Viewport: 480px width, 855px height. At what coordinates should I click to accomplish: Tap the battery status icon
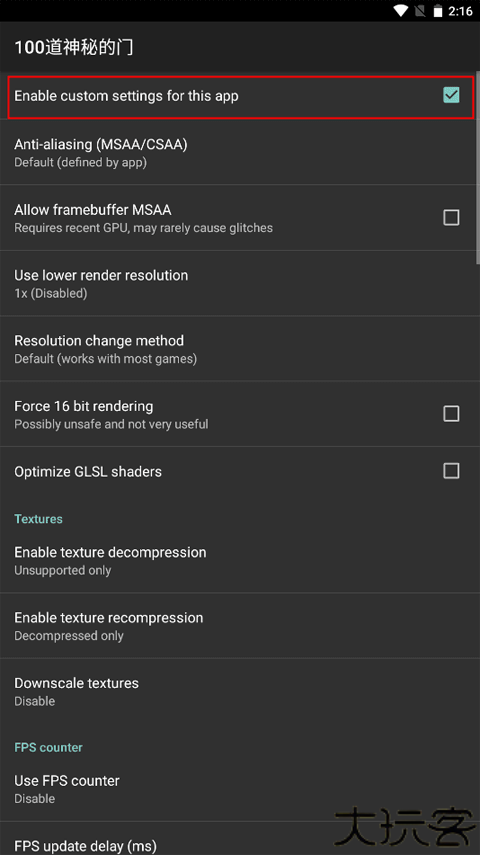[437, 11]
